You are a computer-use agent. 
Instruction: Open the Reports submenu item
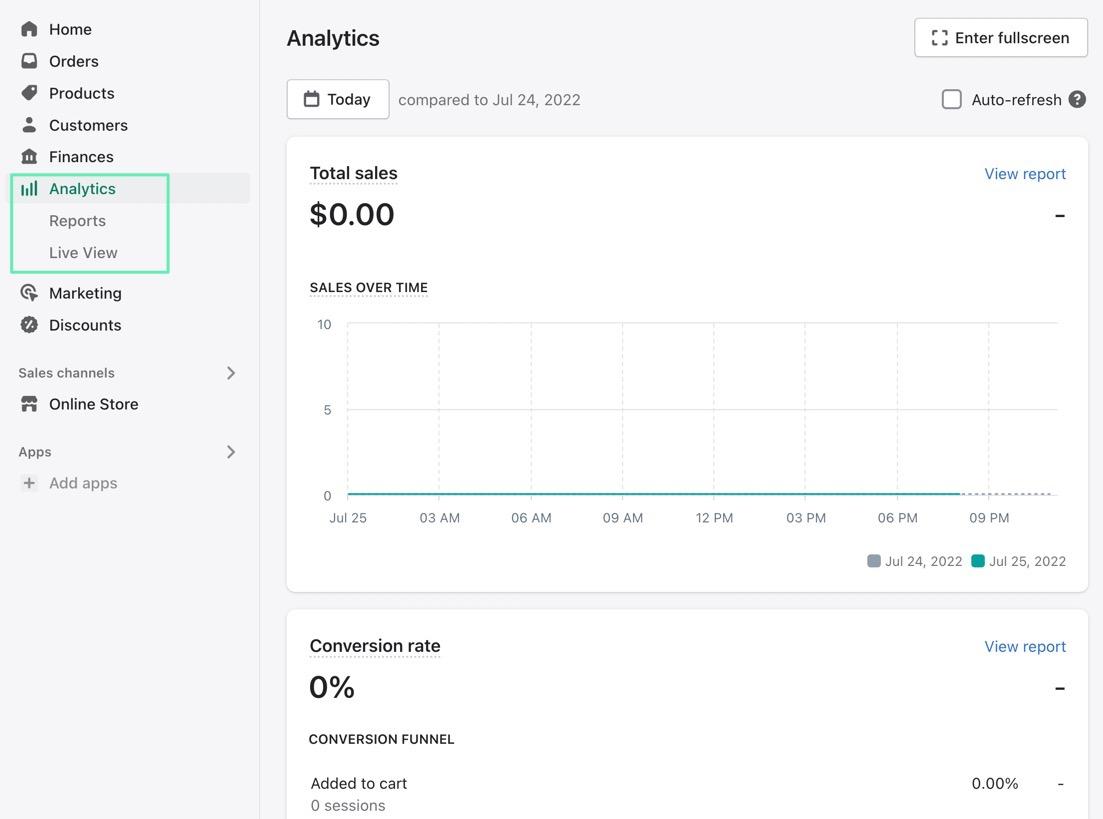77,221
